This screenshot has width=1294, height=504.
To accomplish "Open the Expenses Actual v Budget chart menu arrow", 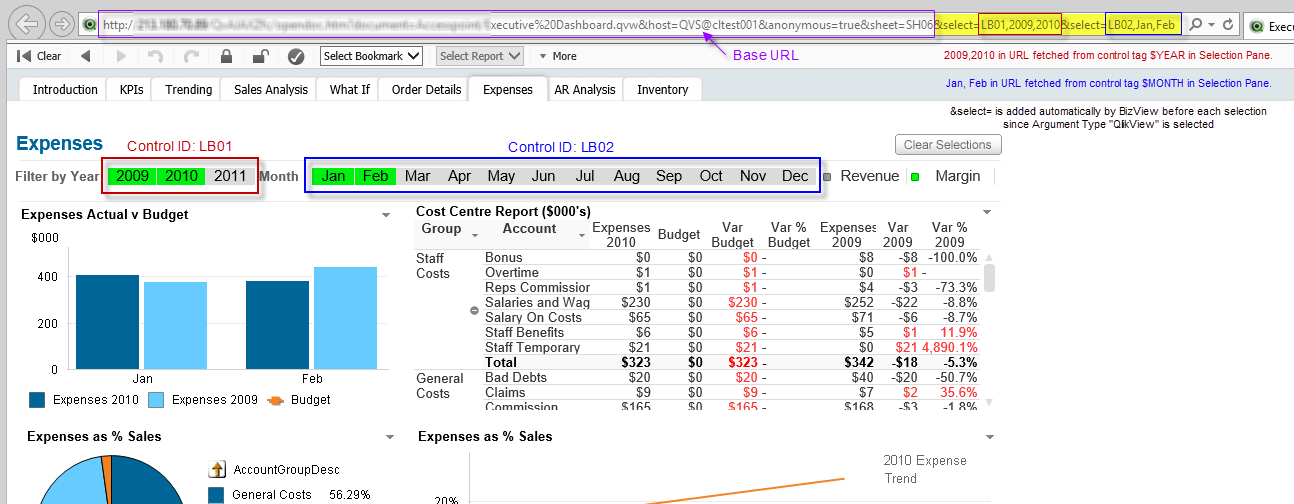I will pyautogui.click(x=386, y=215).
